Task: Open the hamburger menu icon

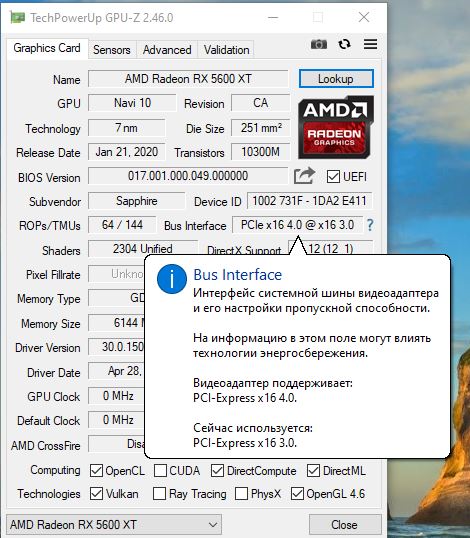Action: tap(371, 44)
